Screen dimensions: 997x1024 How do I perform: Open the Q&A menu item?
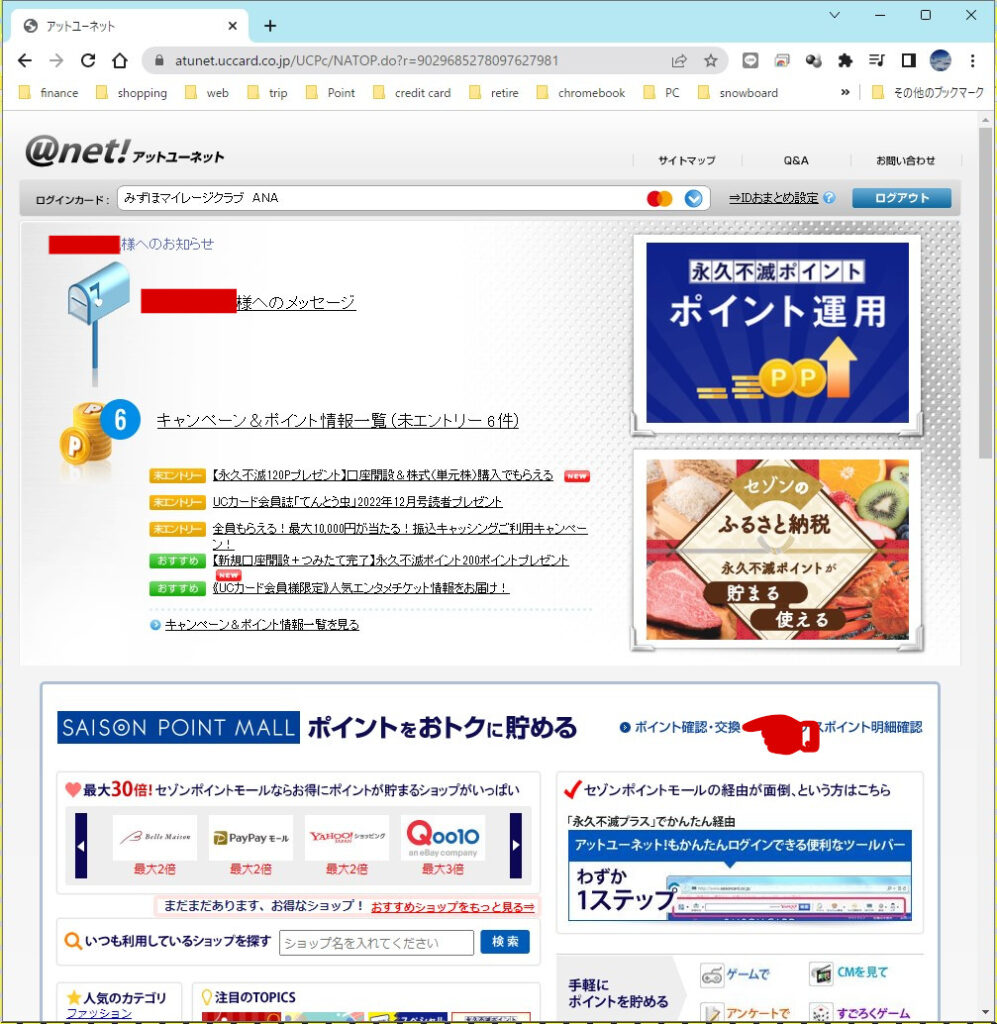[796, 160]
